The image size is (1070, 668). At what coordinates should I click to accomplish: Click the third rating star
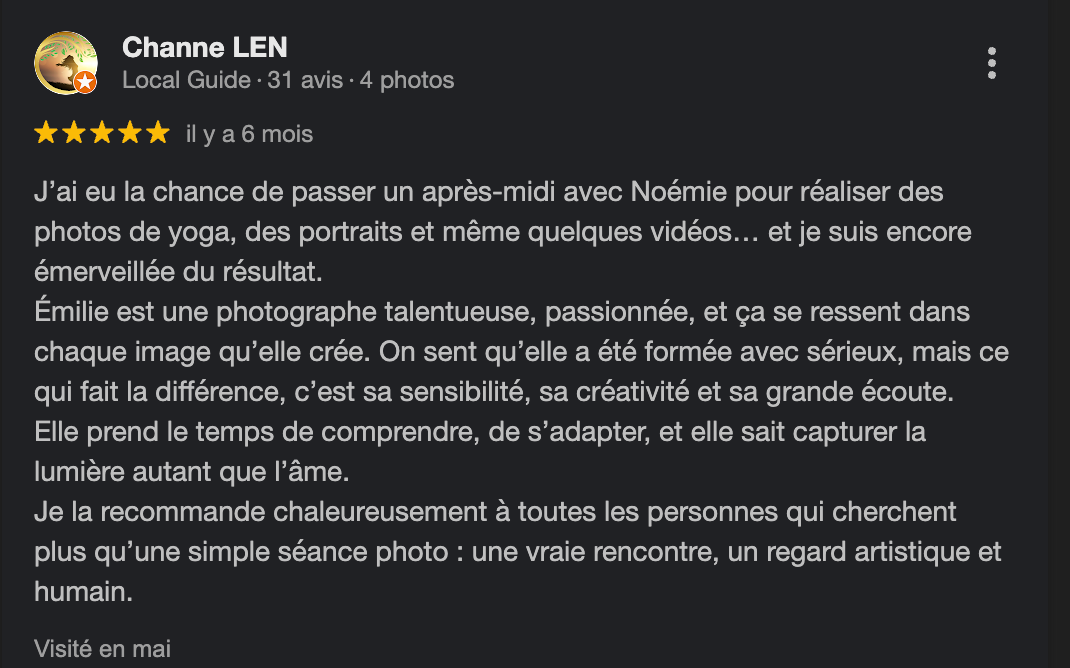(101, 133)
